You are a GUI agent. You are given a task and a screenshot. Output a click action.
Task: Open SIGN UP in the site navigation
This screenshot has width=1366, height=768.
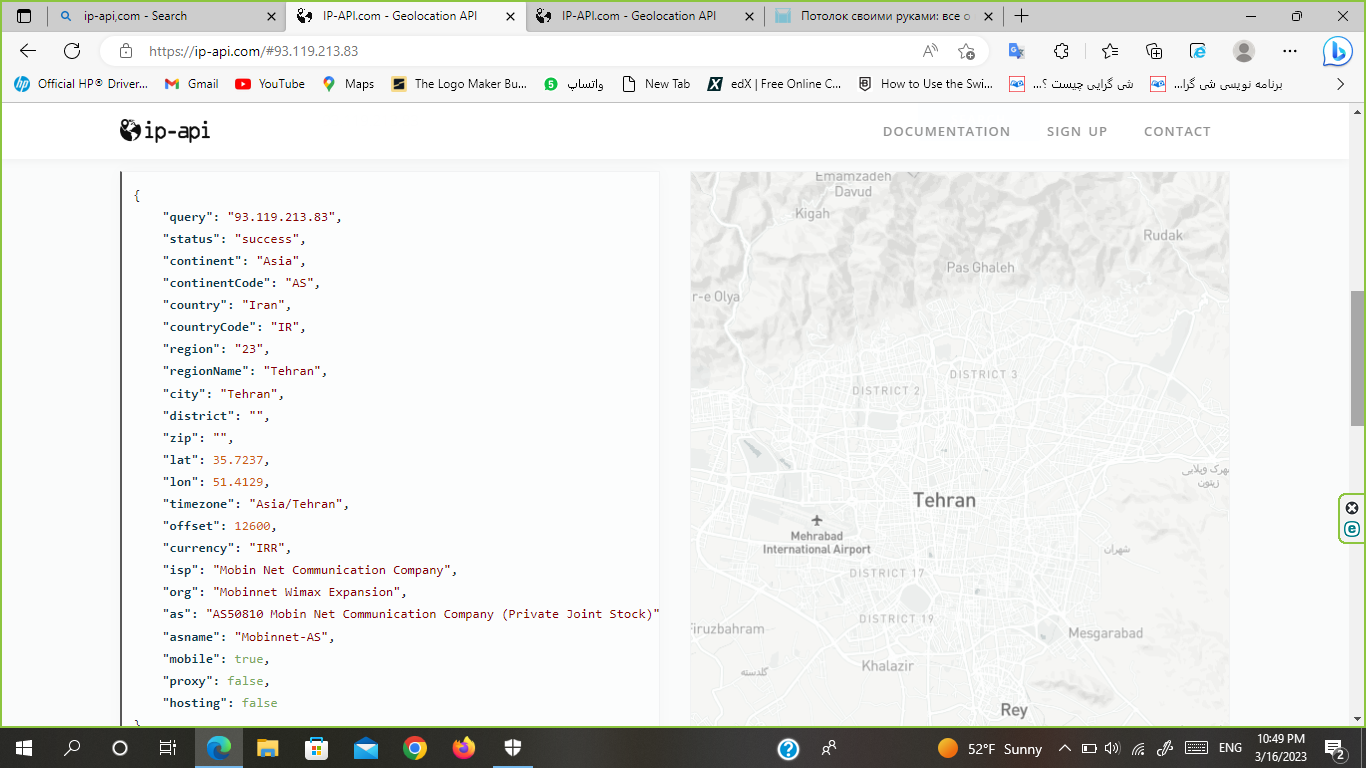click(x=1077, y=131)
